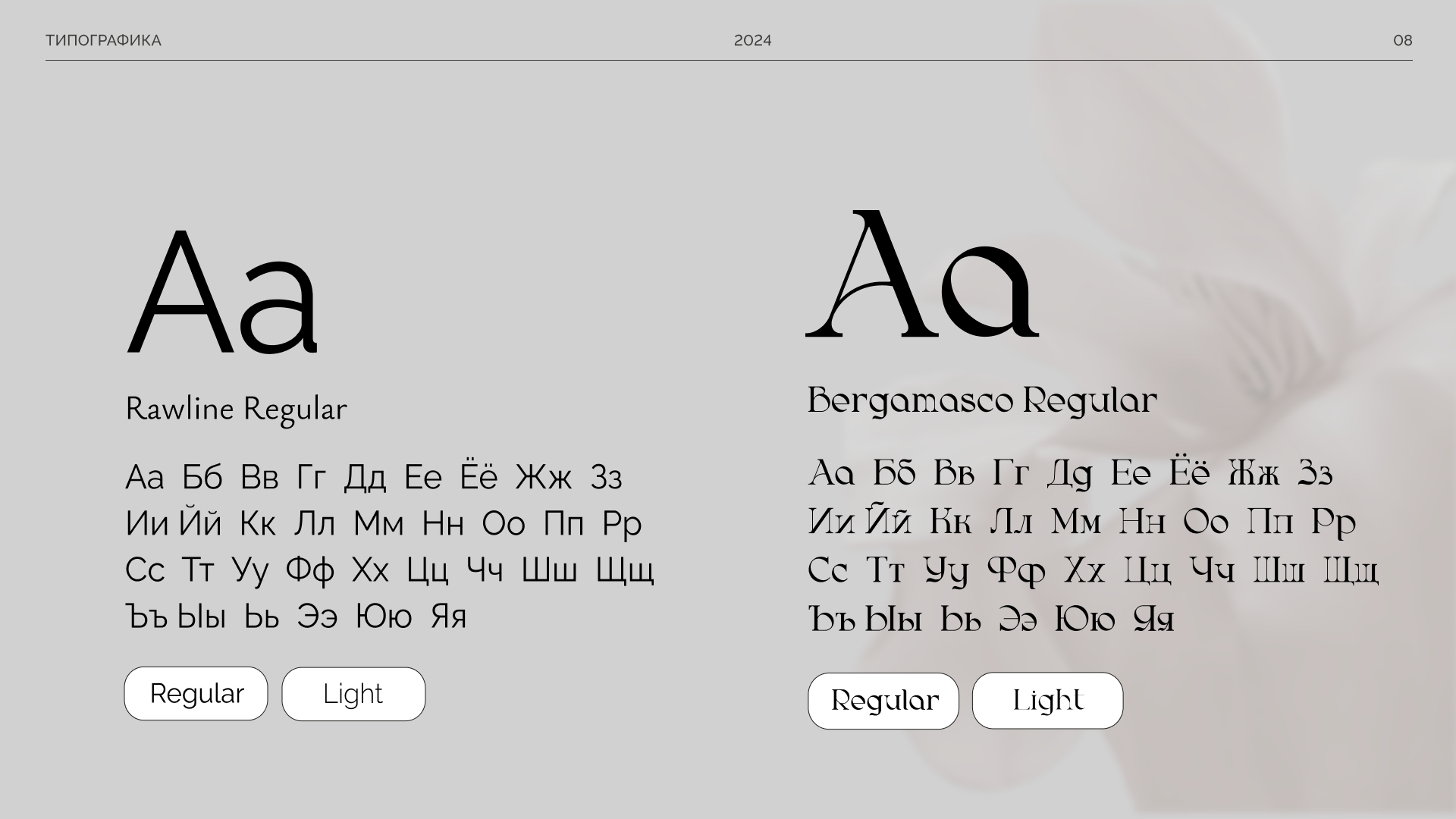
Task: Pick the Яя glyphs in Bergamasco alphabet
Action: pyautogui.click(x=1153, y=620)
